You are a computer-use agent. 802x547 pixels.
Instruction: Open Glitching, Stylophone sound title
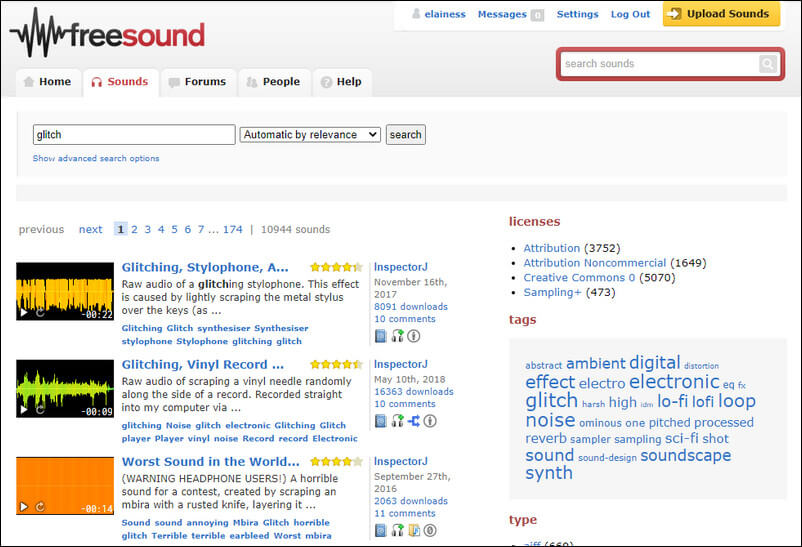click(205, 268)
